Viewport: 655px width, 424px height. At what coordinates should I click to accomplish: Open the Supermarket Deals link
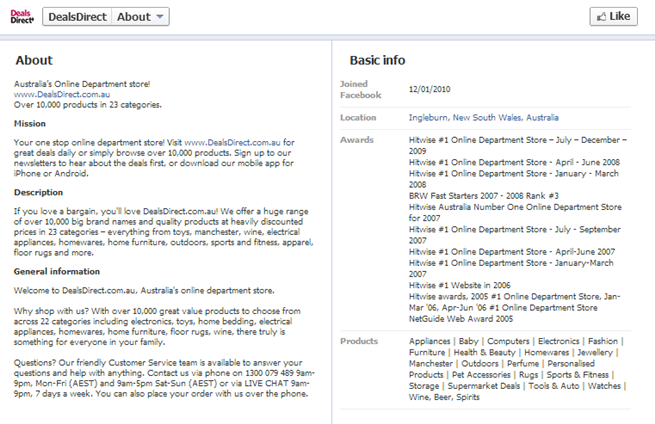coord(484,386)
